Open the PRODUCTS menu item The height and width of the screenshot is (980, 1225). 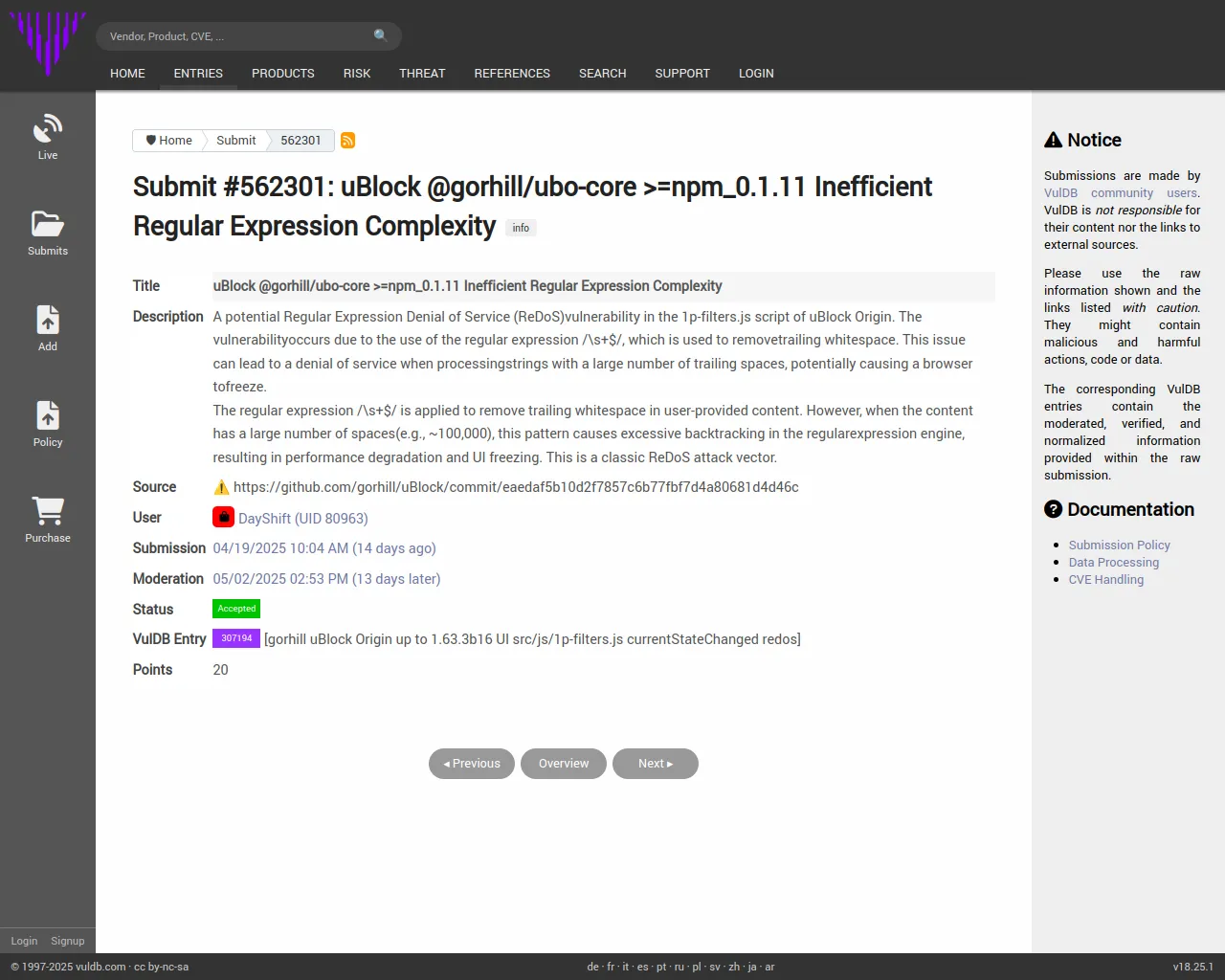tap(283, 74)
